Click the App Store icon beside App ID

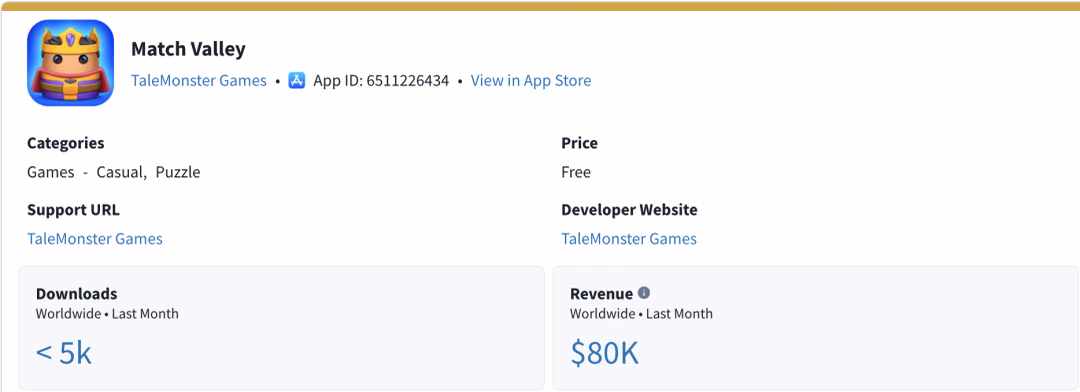pos(297,81)
